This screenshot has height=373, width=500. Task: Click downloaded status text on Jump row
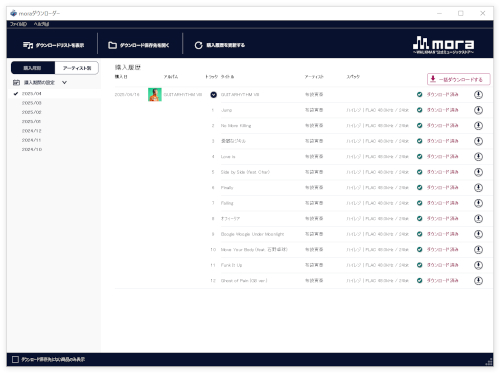point(443,110)
